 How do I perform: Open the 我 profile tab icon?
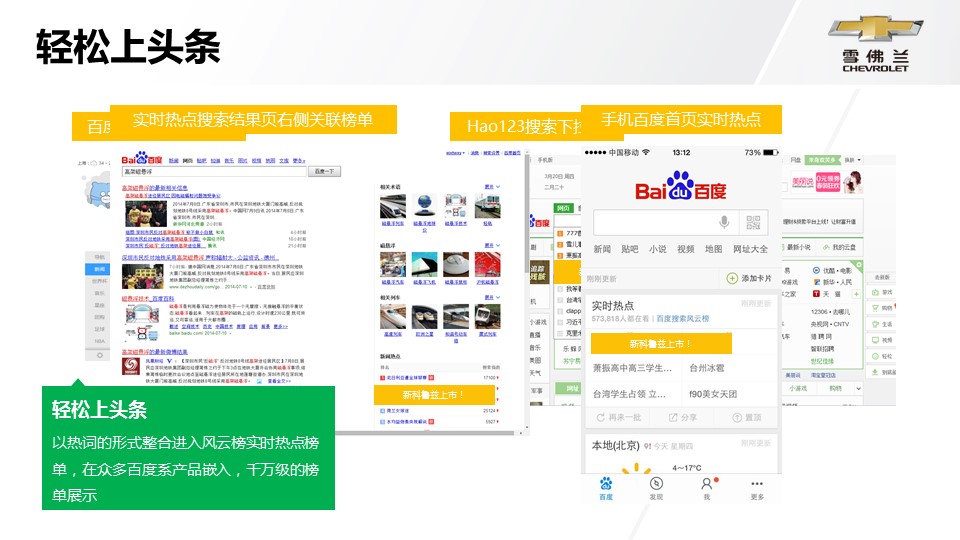tap(707, 483)
